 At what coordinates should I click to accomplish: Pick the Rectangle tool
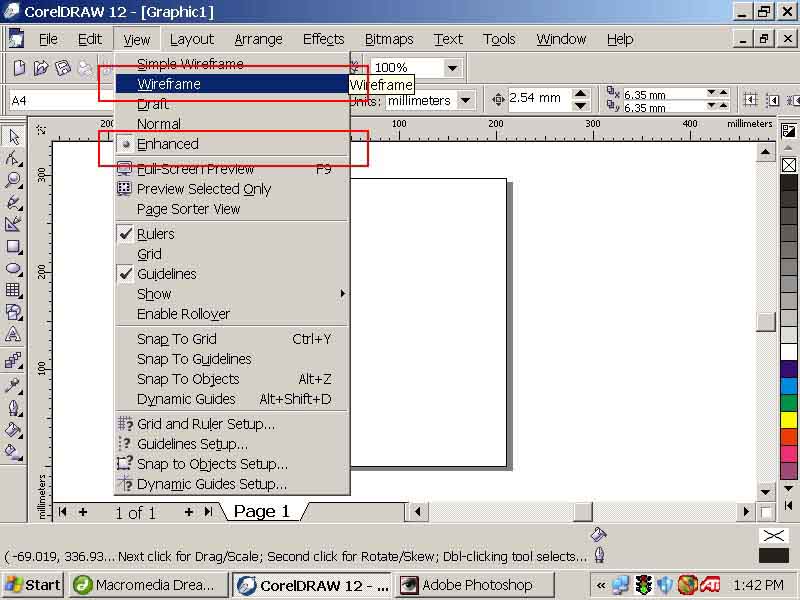pyautogui.click(x=13, y=247)
